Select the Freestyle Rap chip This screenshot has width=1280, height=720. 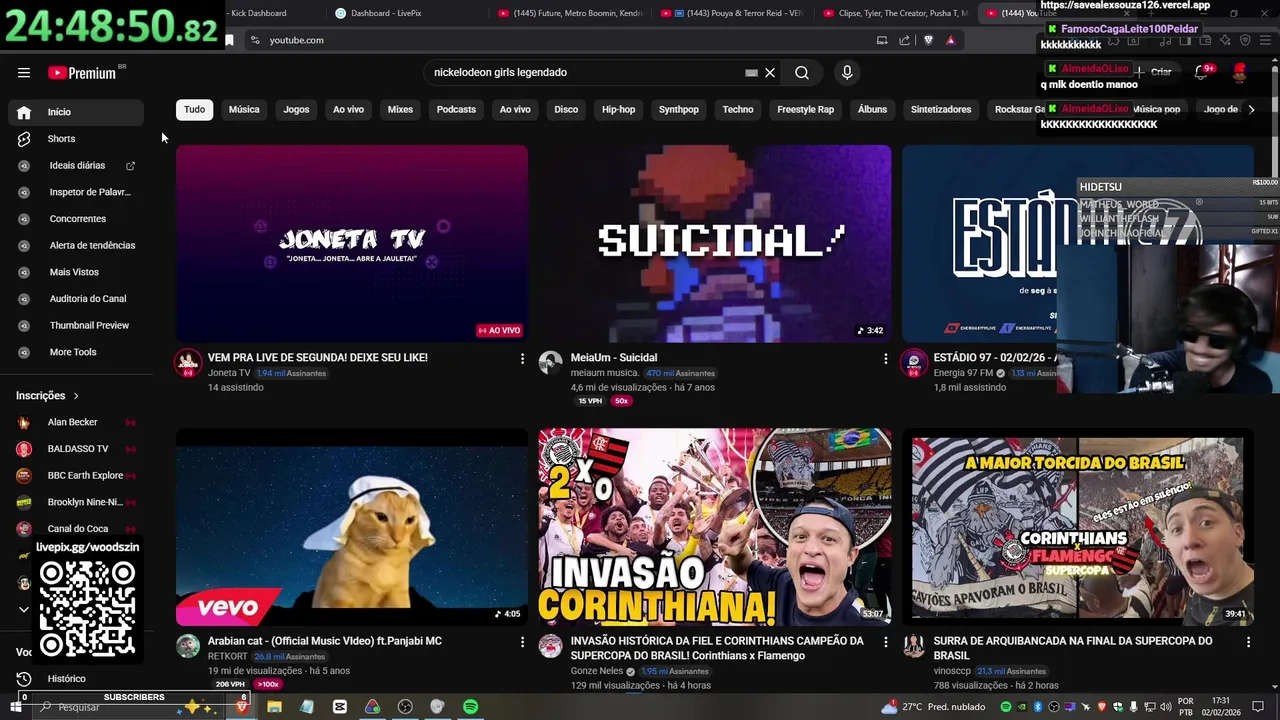(805, 110)
